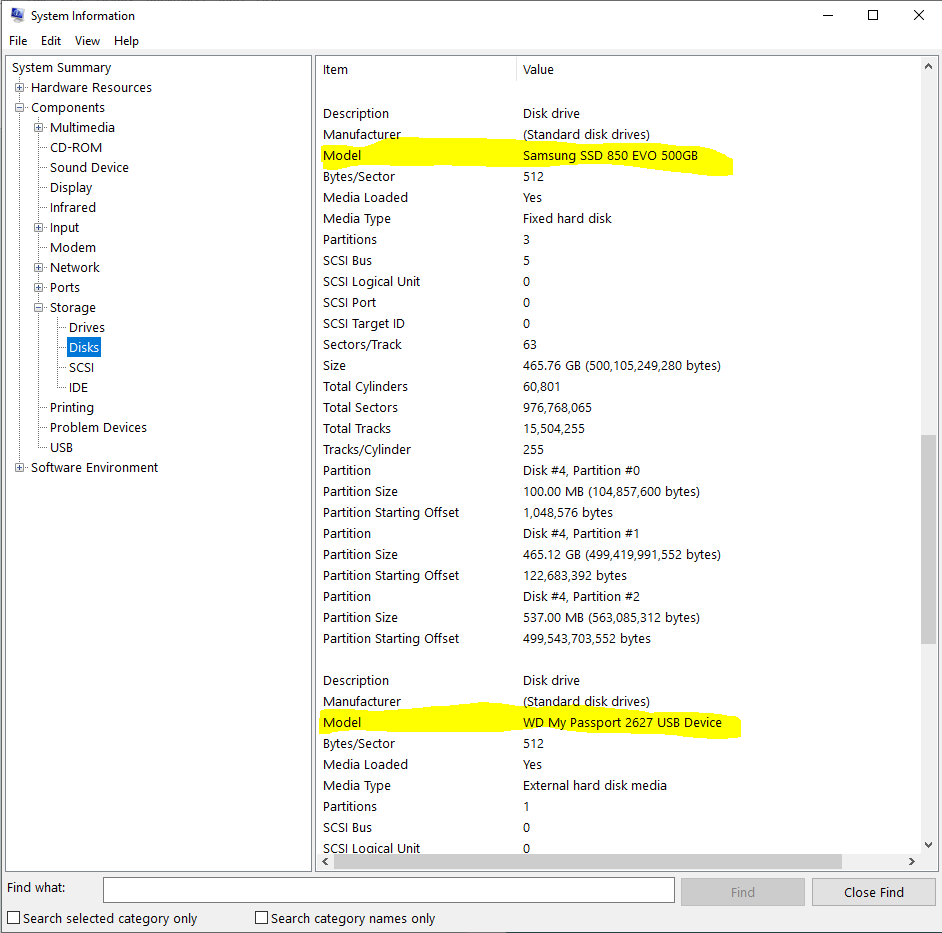Open the View menu
The image size is (942, 933).
pyautogui.click(x=87, y=41)
